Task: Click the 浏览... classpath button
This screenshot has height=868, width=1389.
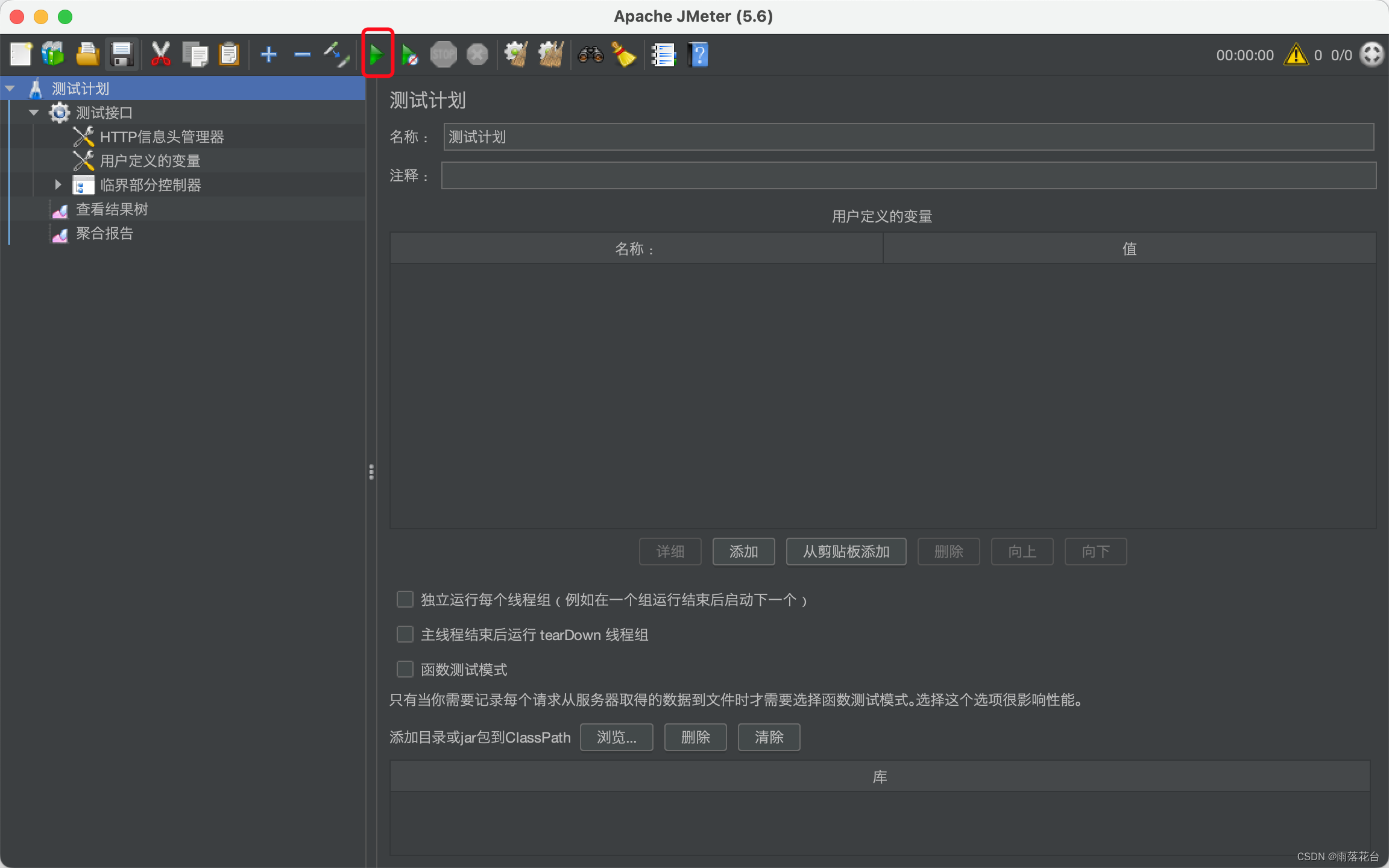Action: click(616, 737)
